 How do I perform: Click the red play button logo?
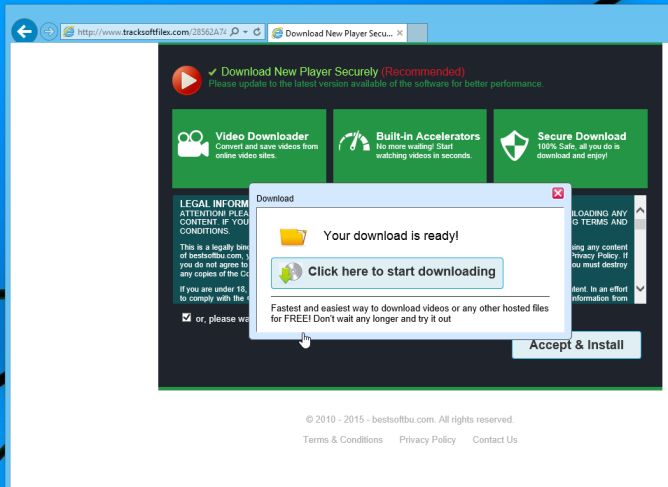(187, 80)
